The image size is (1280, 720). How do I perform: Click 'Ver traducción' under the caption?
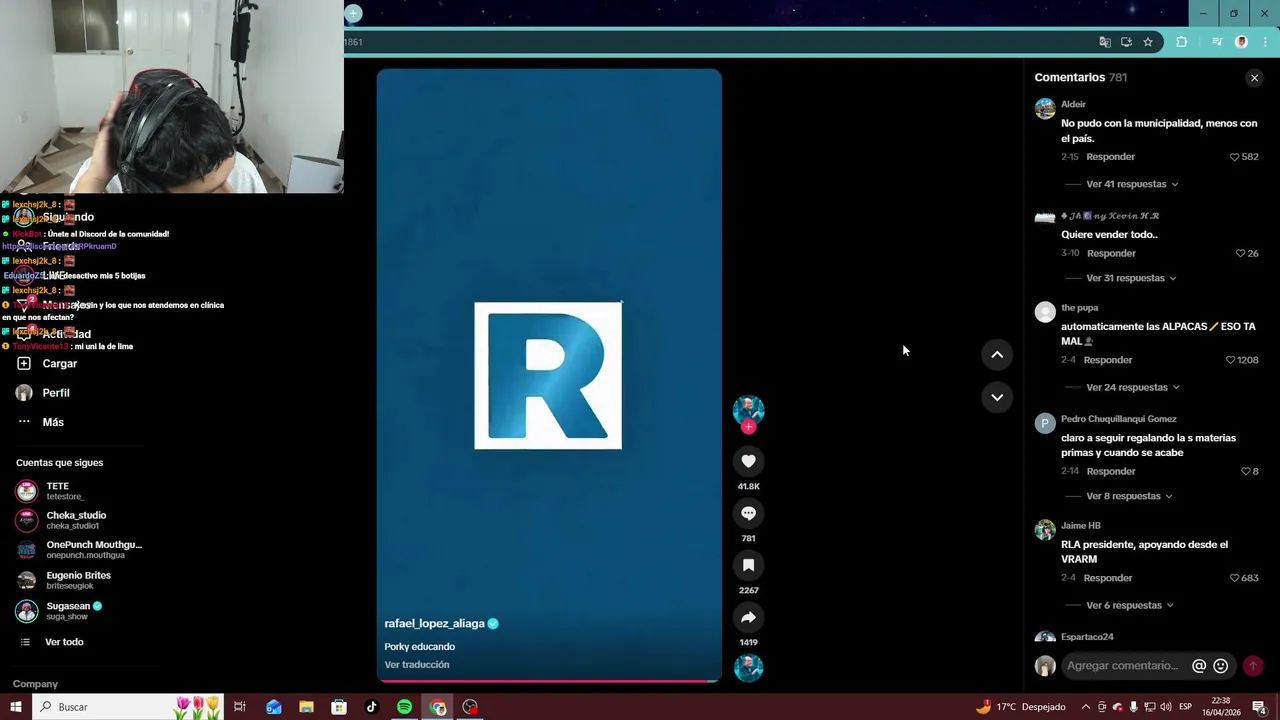click(x=417, y=665)
